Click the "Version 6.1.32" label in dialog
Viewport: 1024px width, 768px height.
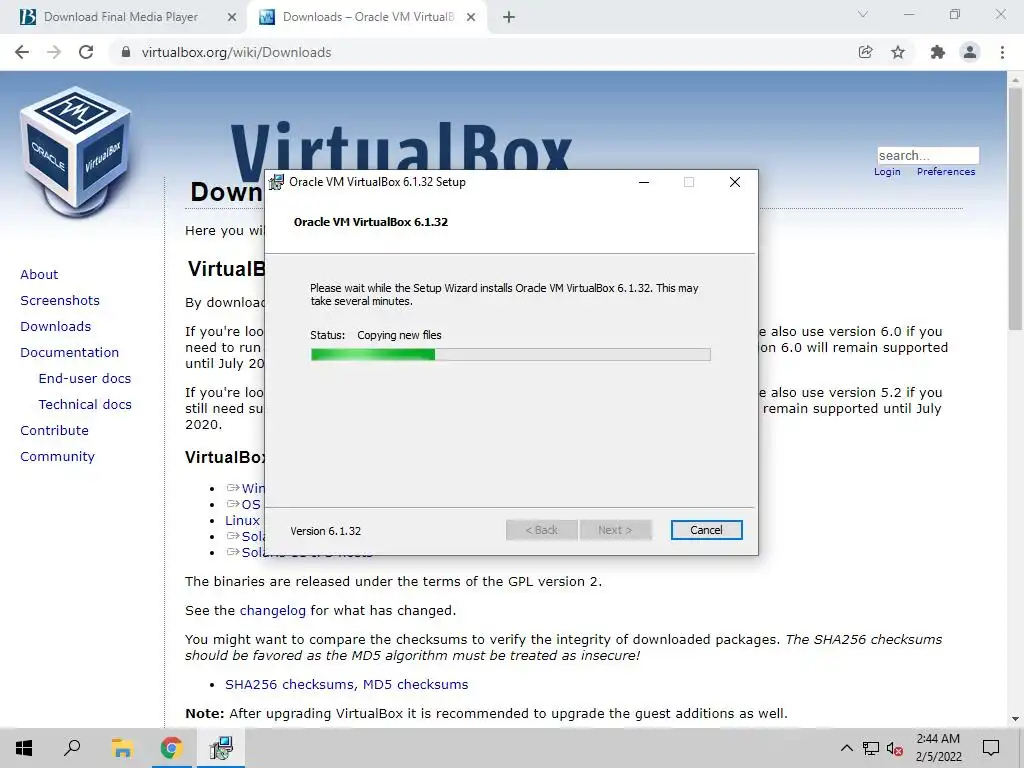(326, 531)
